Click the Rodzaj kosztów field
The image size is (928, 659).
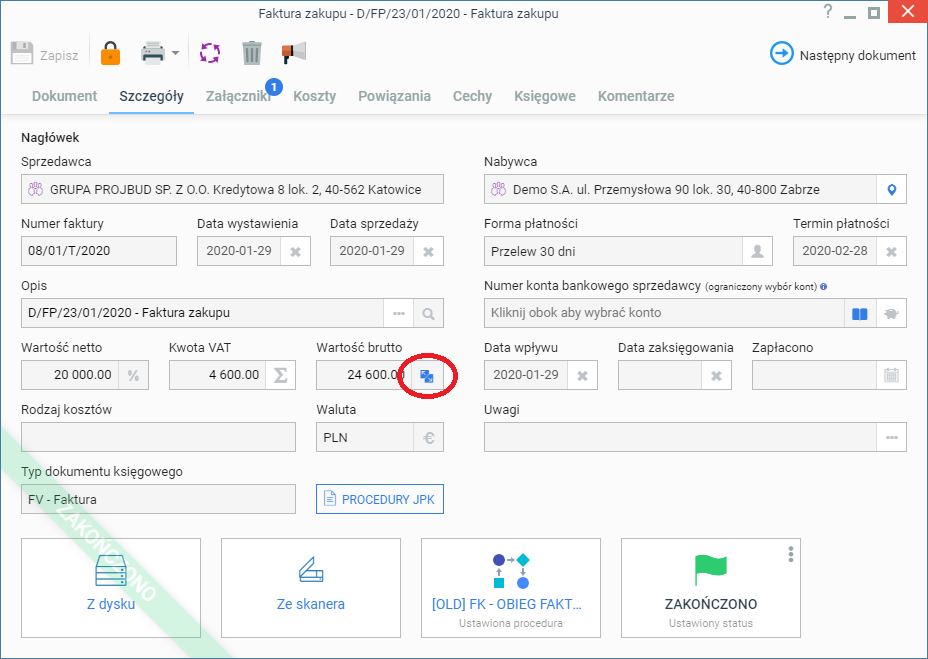coord(159,438)
